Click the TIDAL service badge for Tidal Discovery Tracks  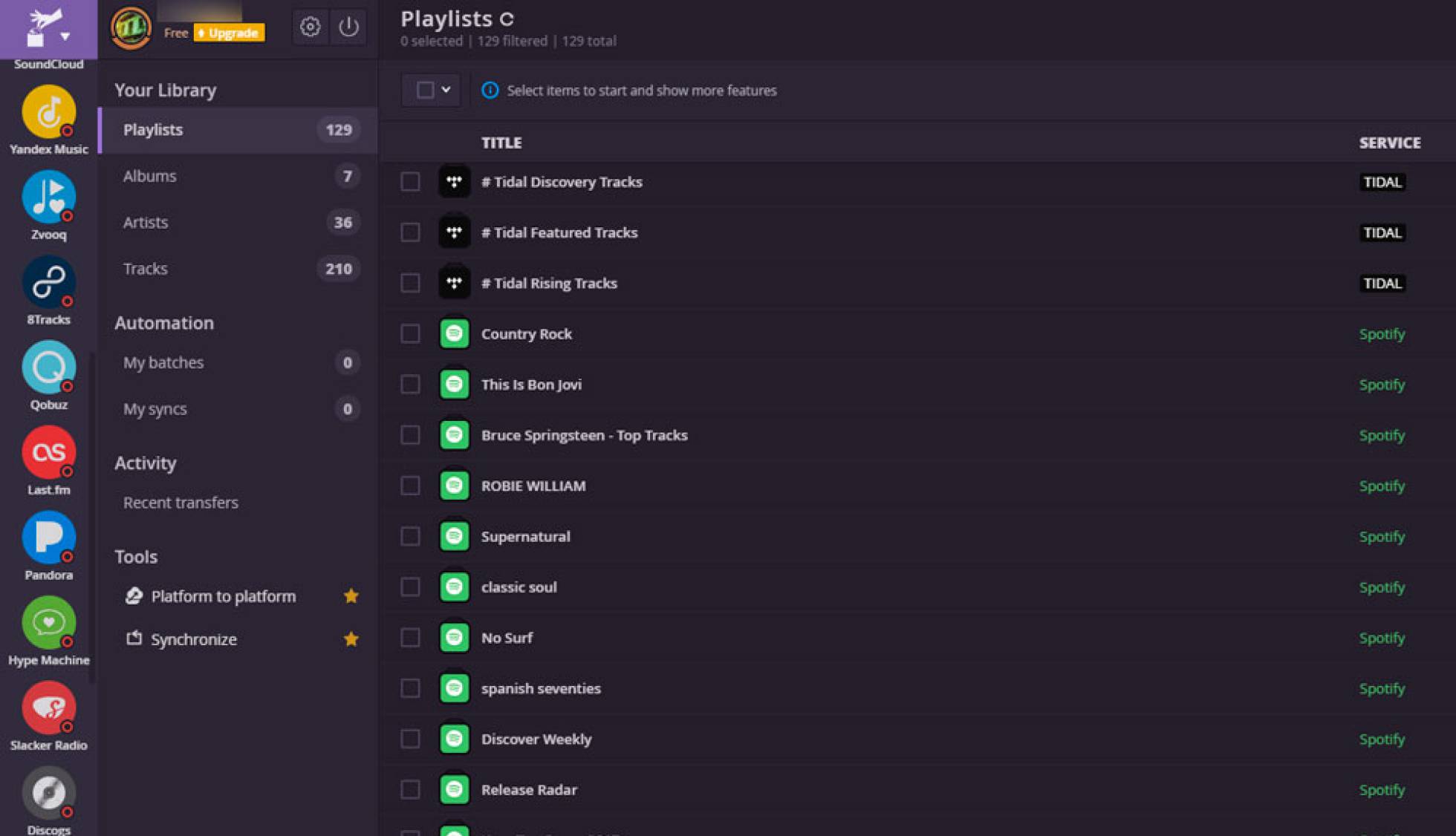(1382, 182)
